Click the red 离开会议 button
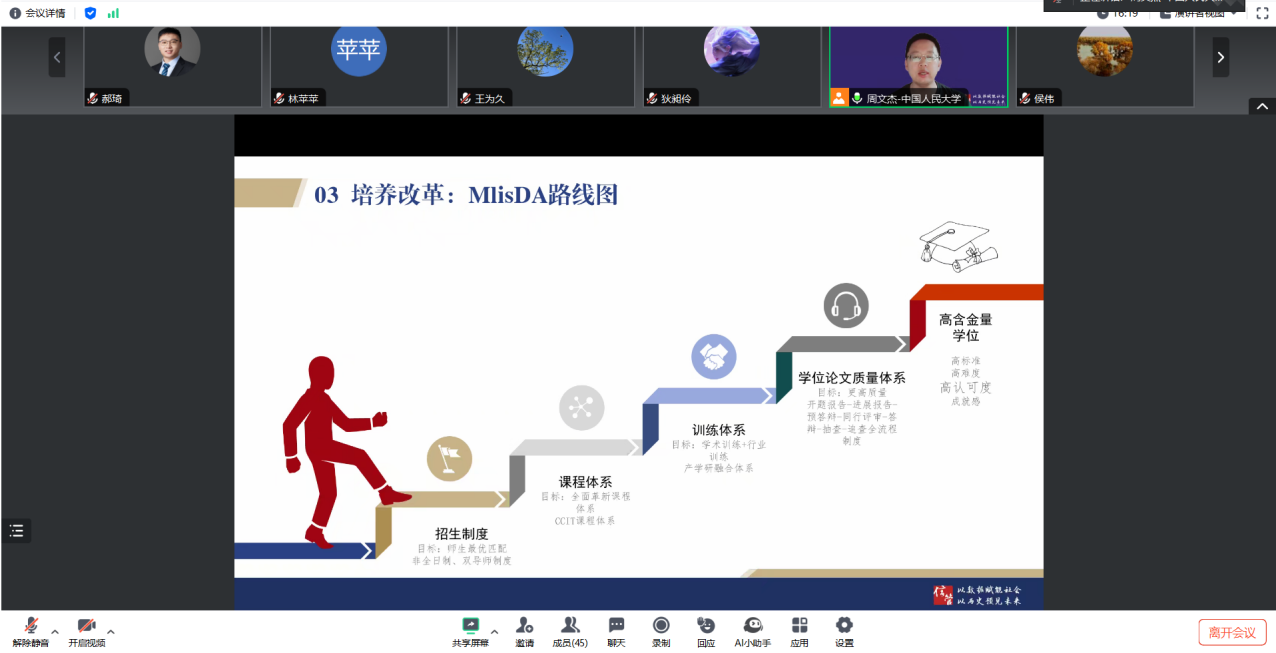 tap(1232, 632)
